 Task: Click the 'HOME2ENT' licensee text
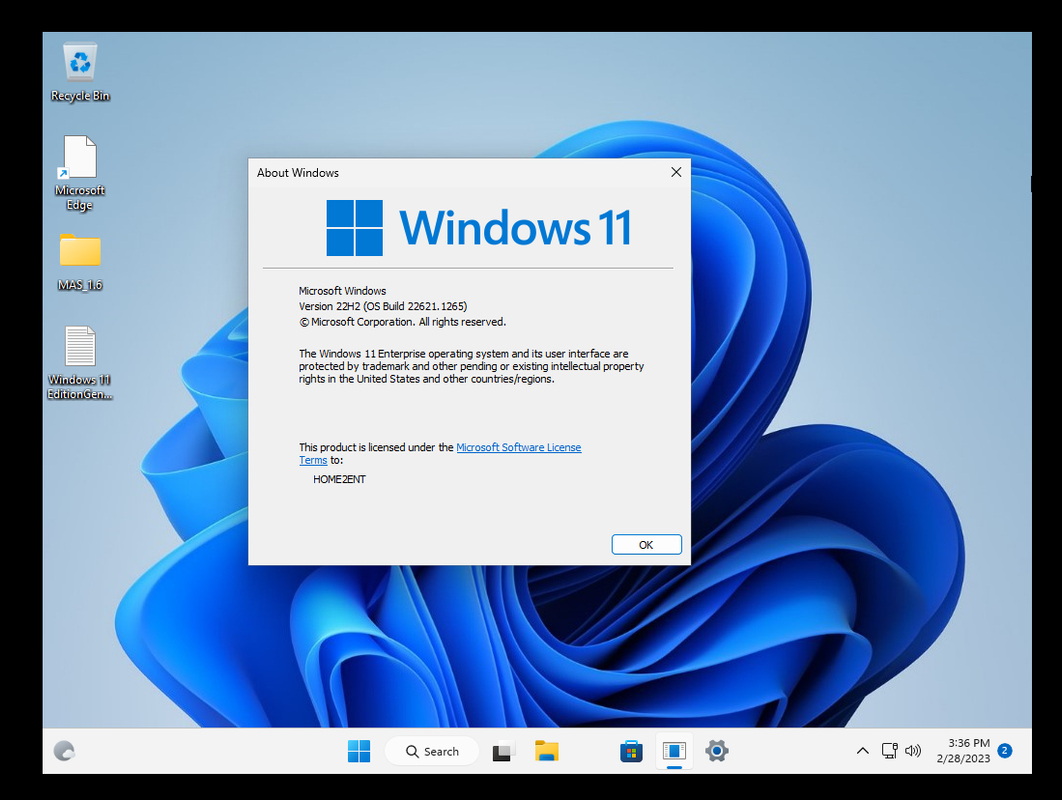tap(339, 479)
